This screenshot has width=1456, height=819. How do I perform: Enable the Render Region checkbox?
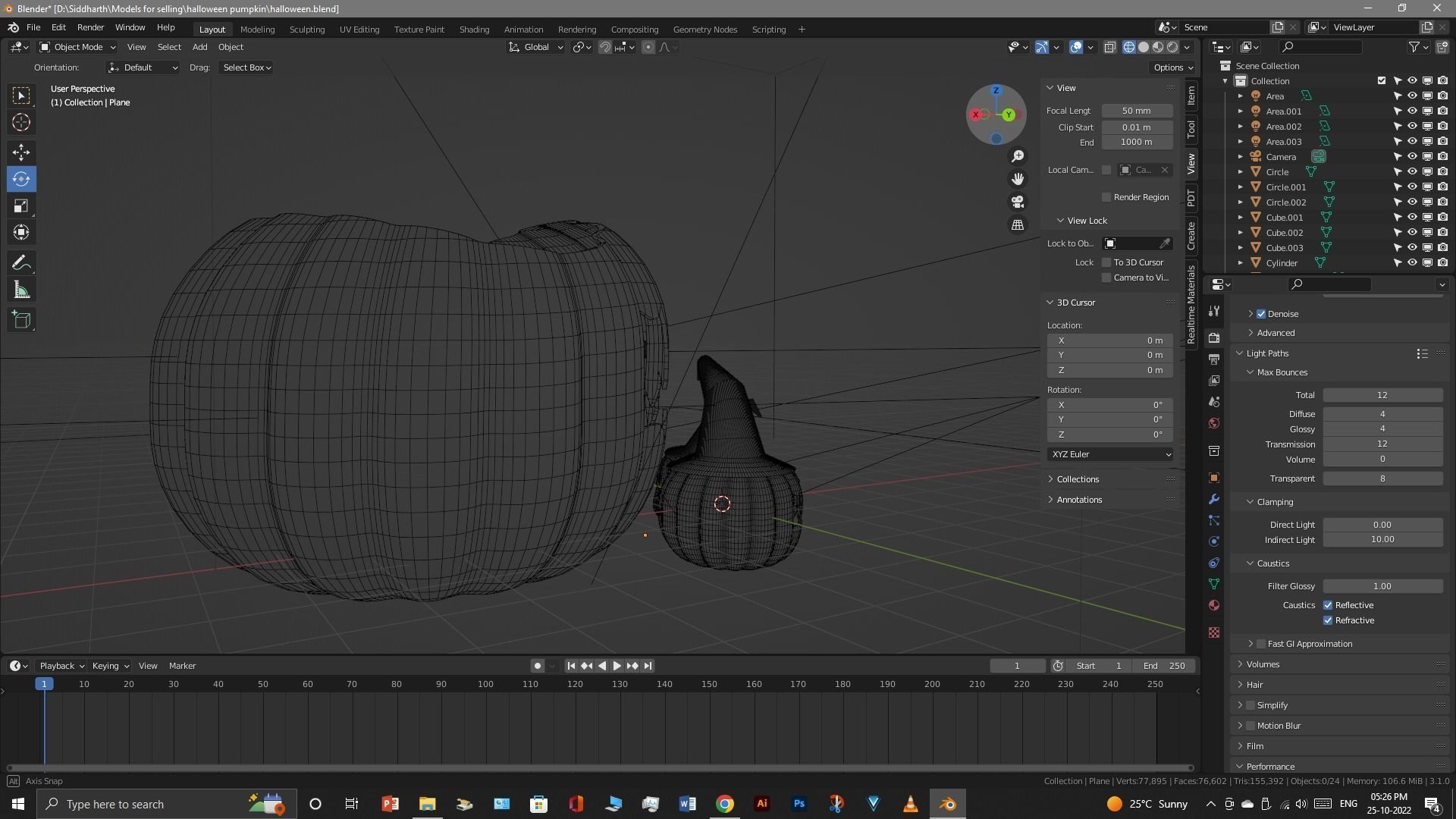click(1106, 197)
